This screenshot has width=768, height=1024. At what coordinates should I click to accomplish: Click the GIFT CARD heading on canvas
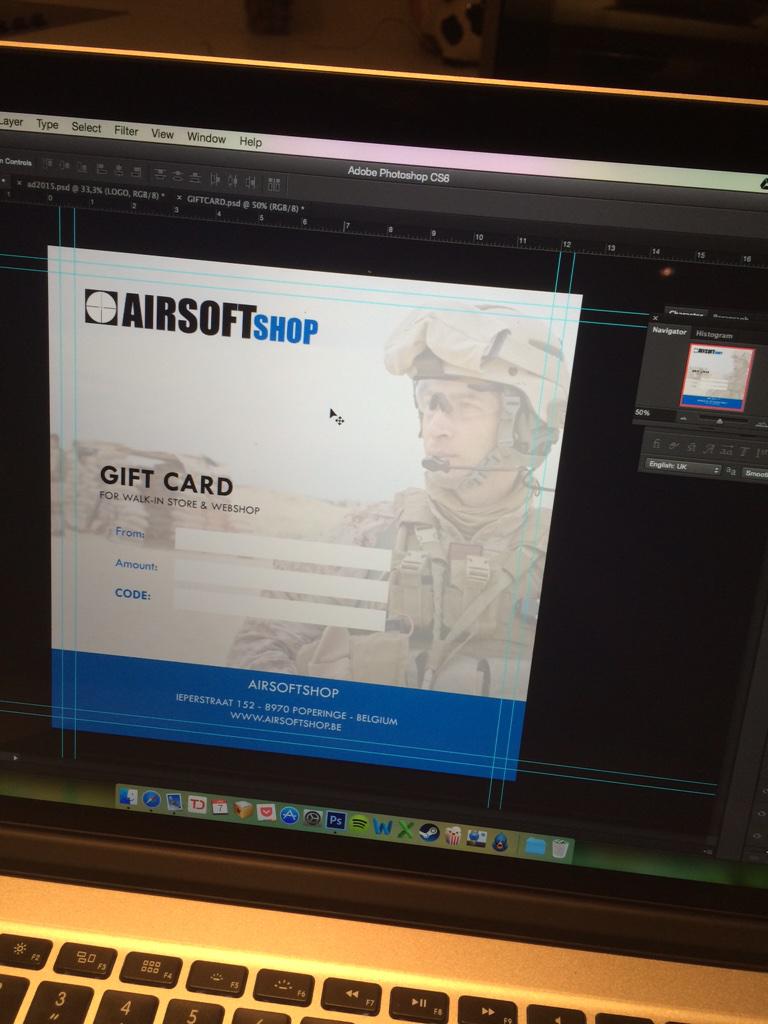167,481
